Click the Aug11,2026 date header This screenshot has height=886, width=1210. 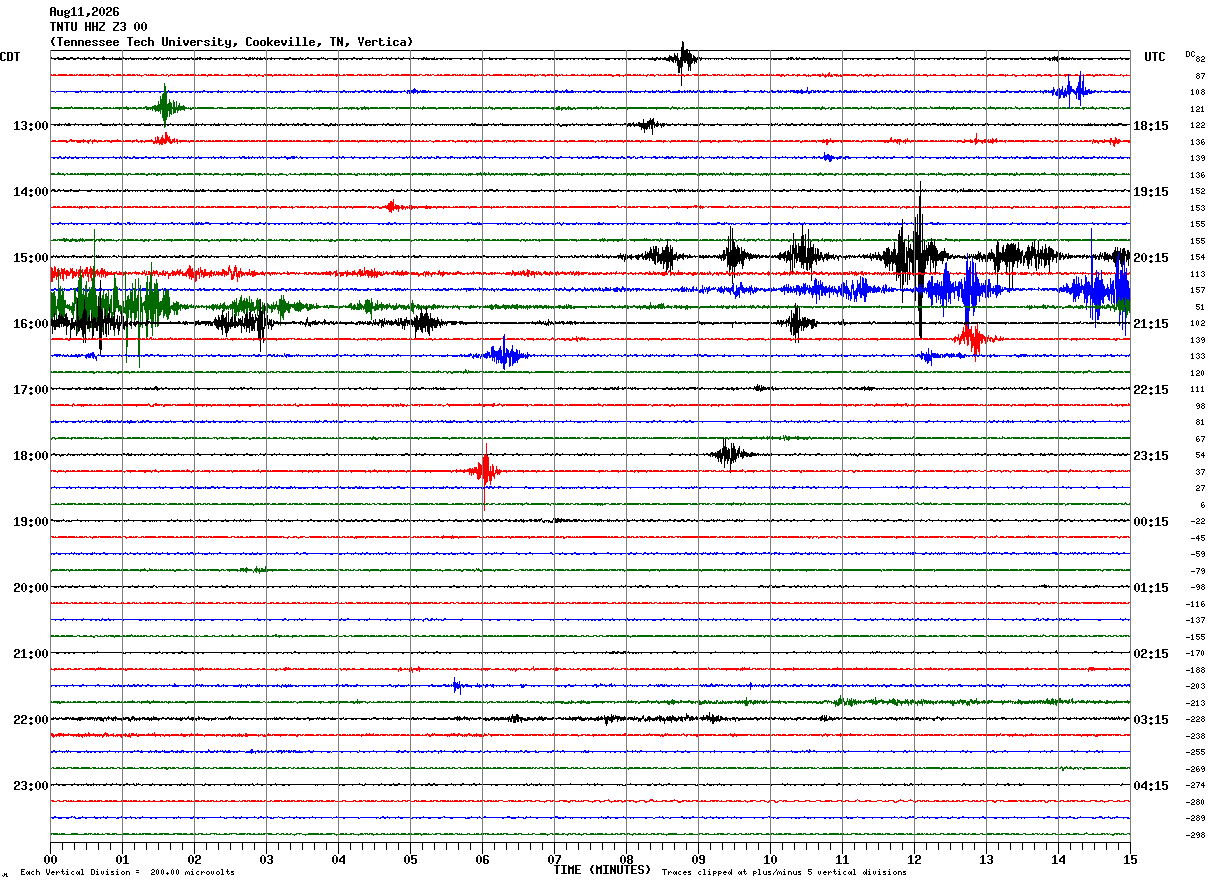point(84,12)
